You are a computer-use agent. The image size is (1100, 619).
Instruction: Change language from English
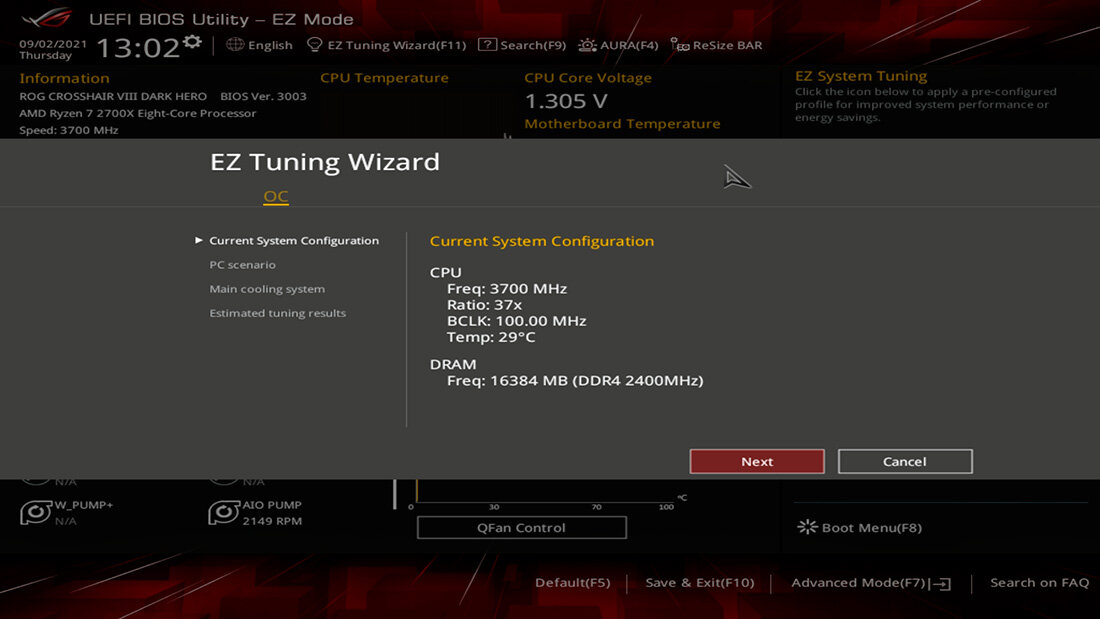pyautogui.click(x=270, y=45)
